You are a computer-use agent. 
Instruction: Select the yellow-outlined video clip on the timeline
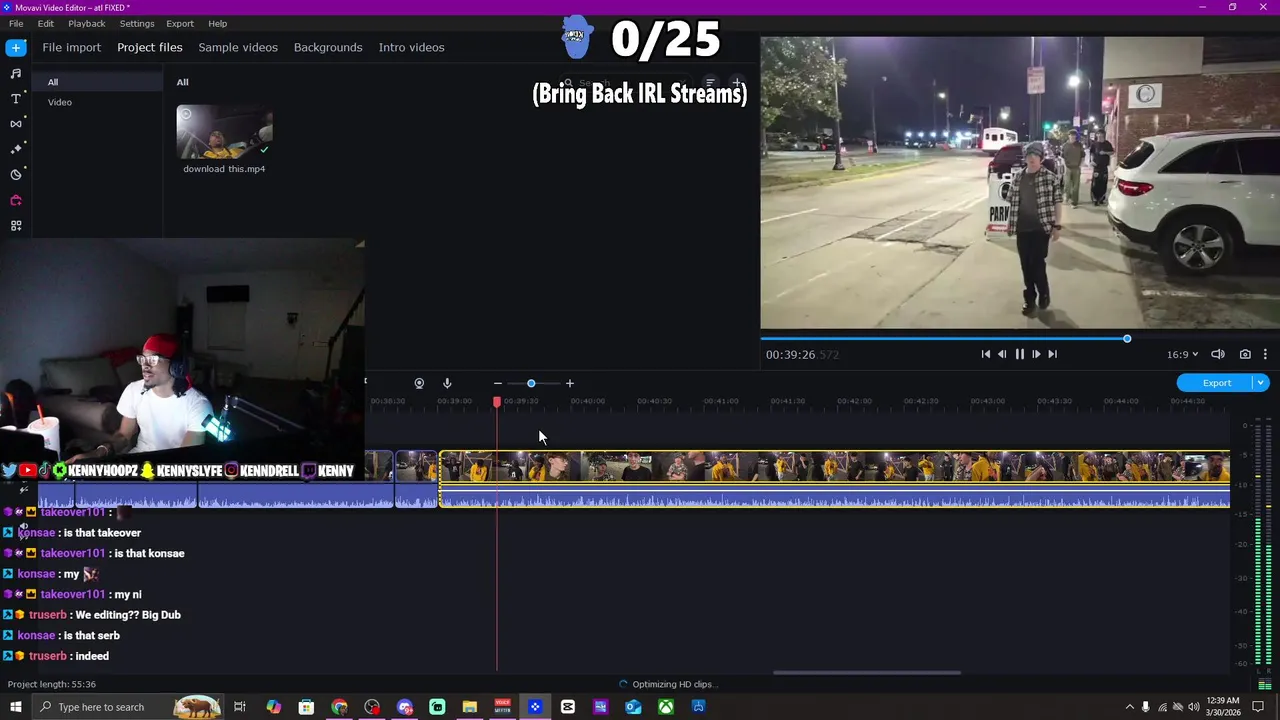point(834,479)
